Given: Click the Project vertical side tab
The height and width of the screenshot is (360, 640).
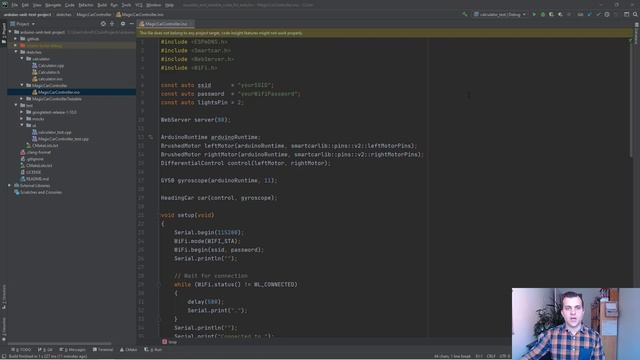Looking at the screenshot, I should coord(4,33).
